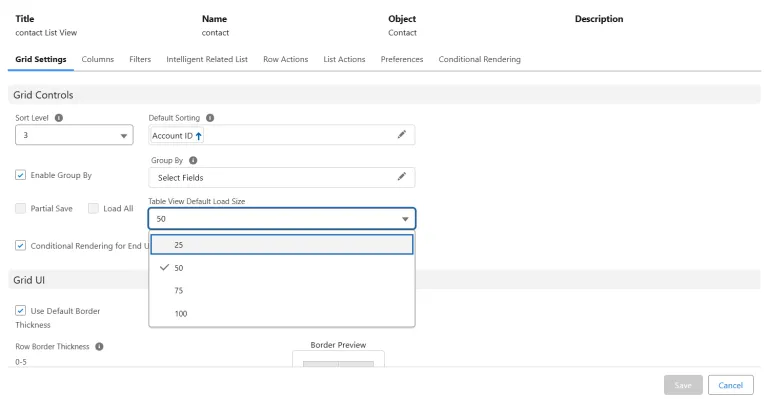Edit Group By fields with pencil icon
Screen dimensions: 768x399
[x=402, y=177]
